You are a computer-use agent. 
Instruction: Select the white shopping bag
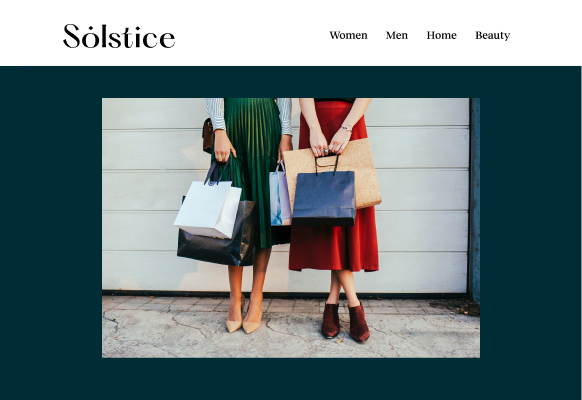tap(207, 209)
